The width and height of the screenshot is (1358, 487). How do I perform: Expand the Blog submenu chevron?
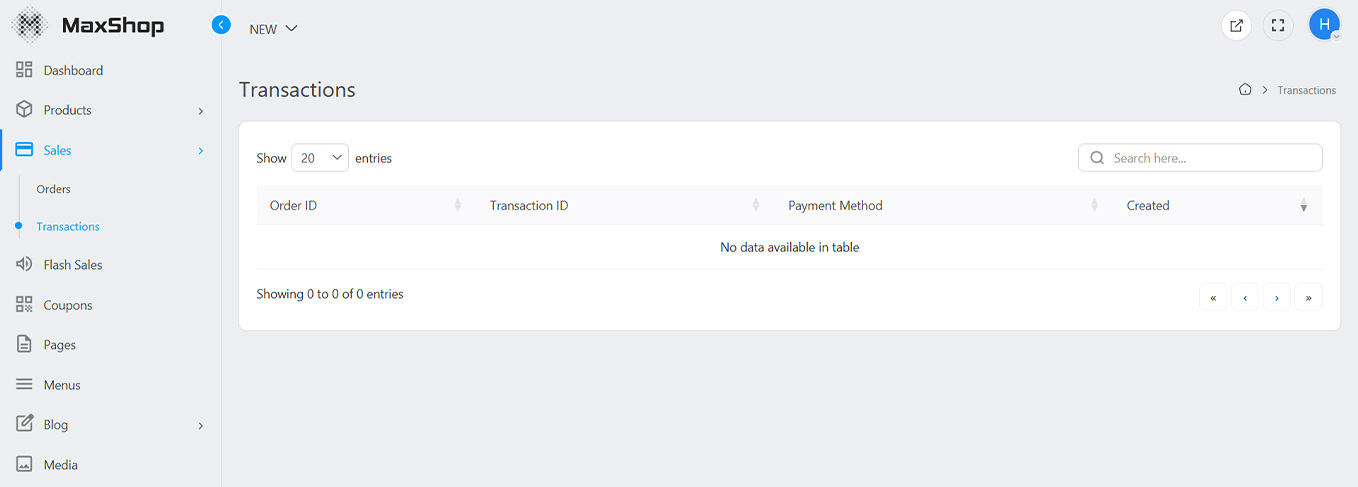point(201,426)
